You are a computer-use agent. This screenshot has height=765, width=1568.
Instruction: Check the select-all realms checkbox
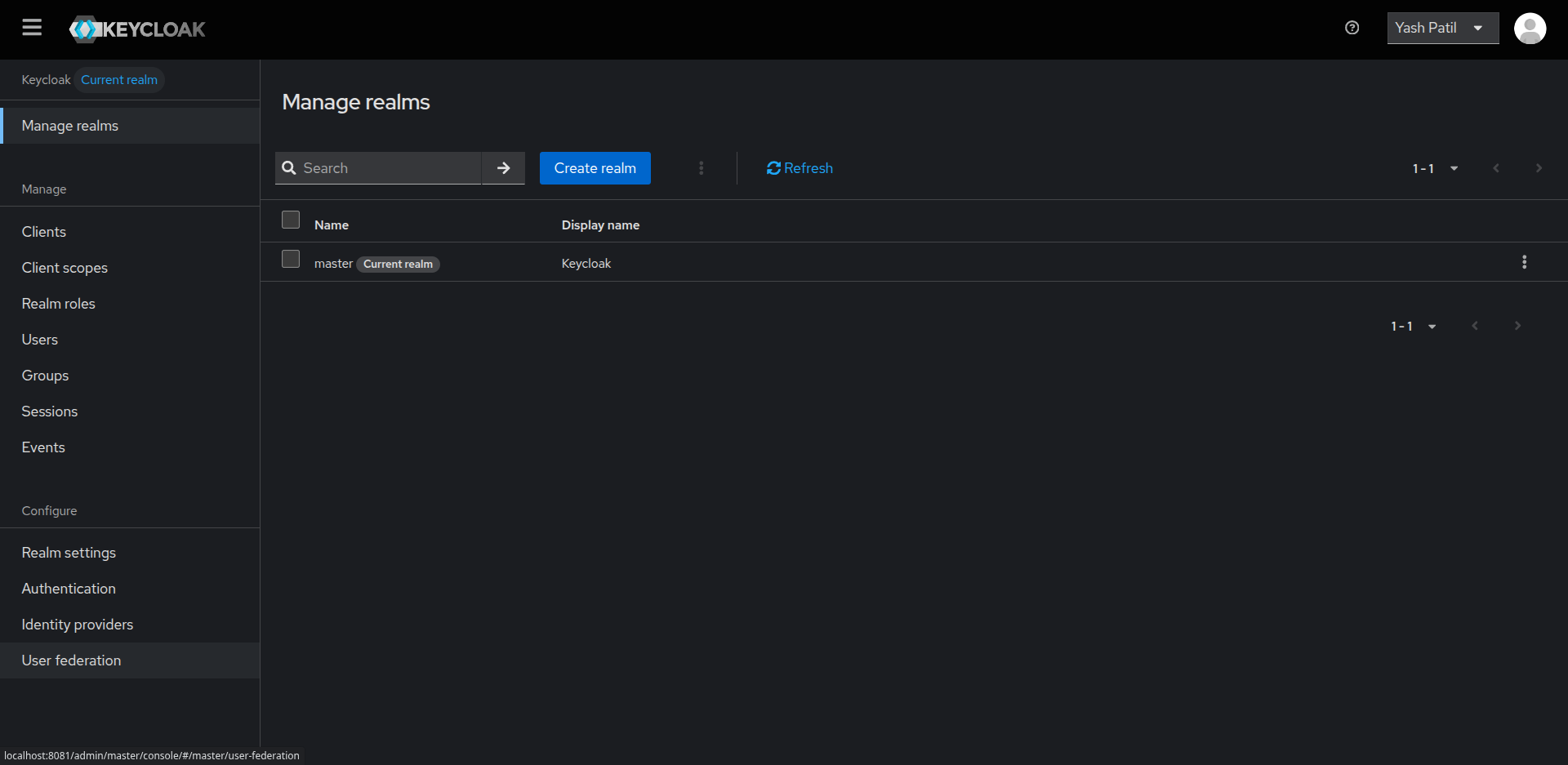click(290, 220)
